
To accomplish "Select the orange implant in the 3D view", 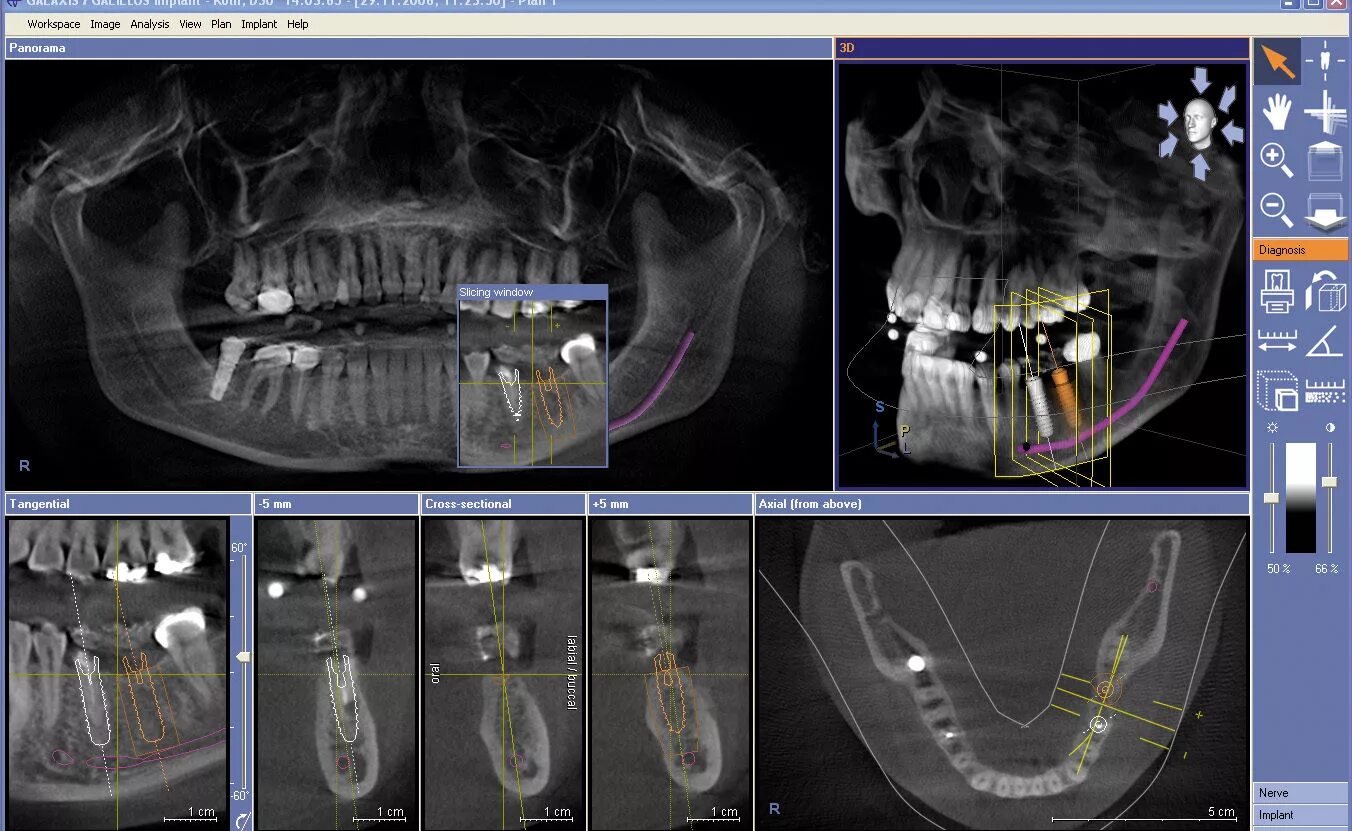I will (1067, 398).
